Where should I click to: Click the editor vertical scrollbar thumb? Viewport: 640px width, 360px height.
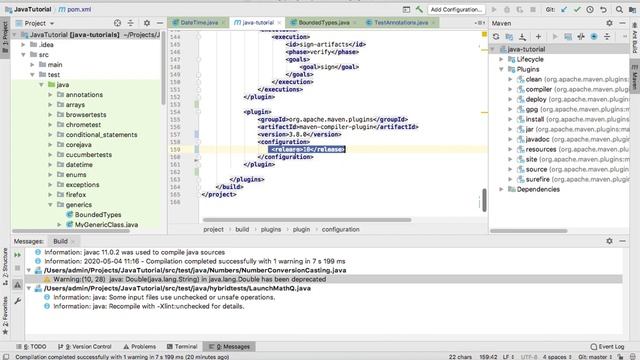click(484, 200)
